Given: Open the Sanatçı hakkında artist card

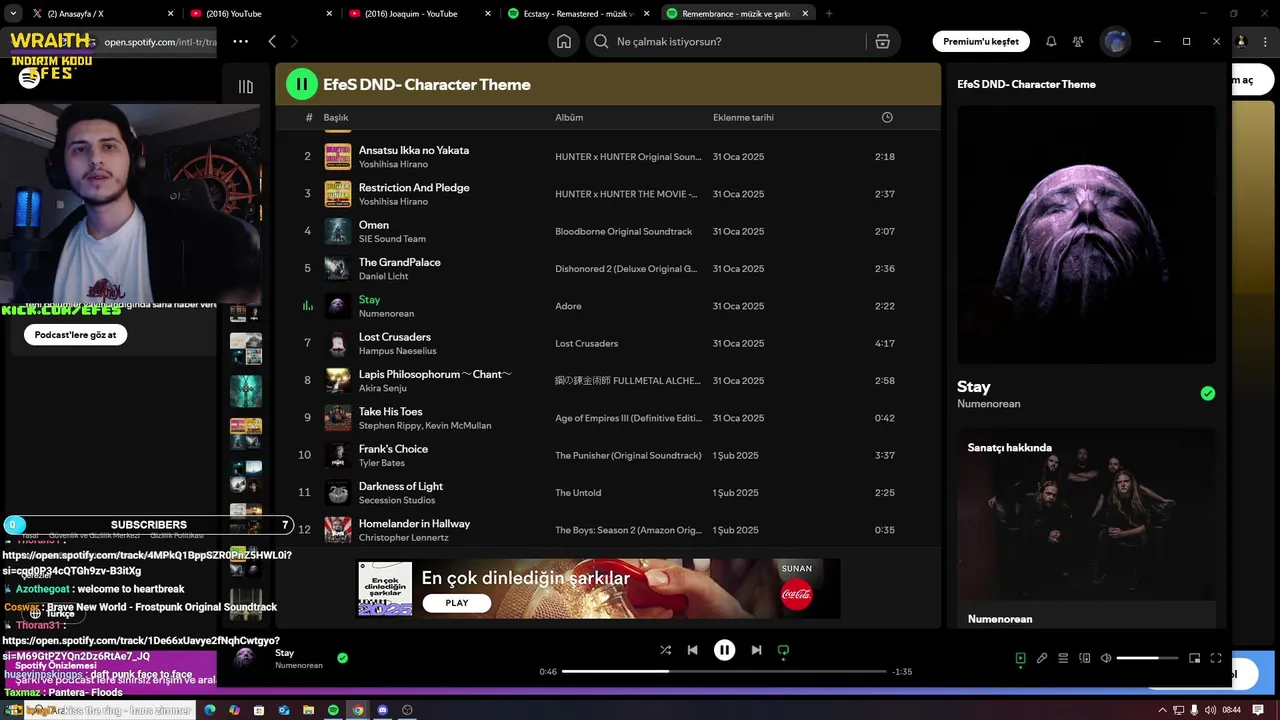Looking at the screenshot, I should 1086,528.
